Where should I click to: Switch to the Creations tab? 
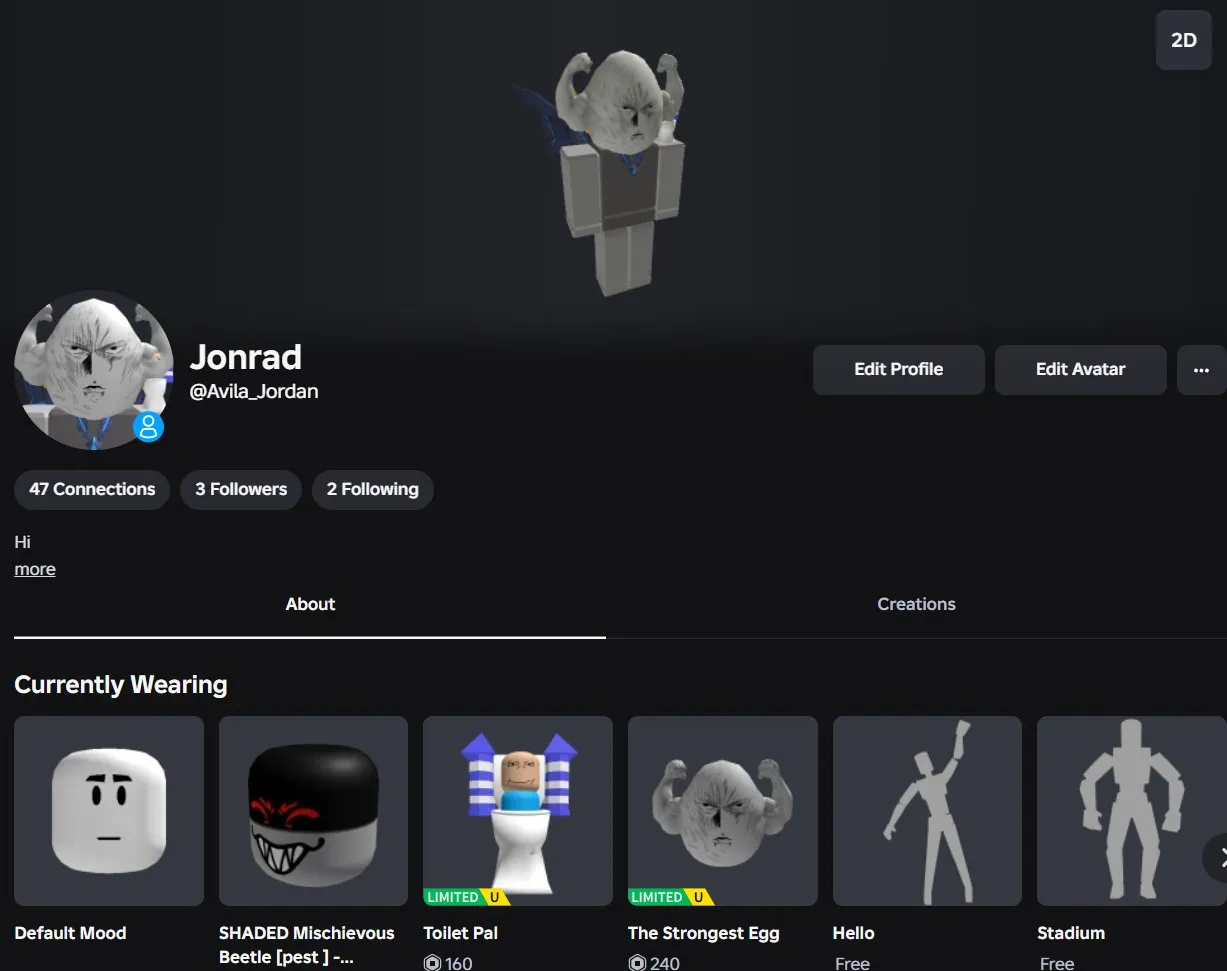coord(916,604)
